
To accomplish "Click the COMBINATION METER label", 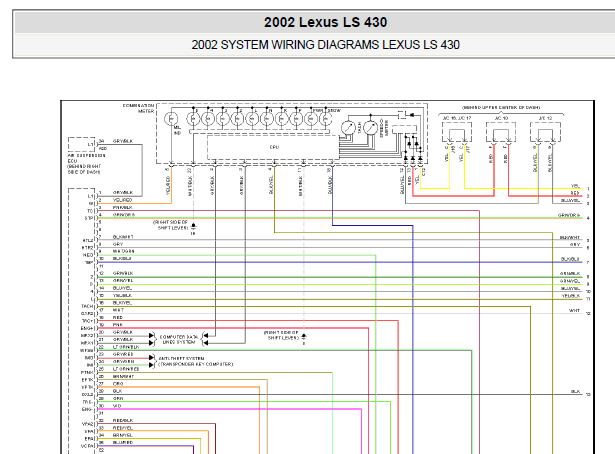I will click(138, 109).
